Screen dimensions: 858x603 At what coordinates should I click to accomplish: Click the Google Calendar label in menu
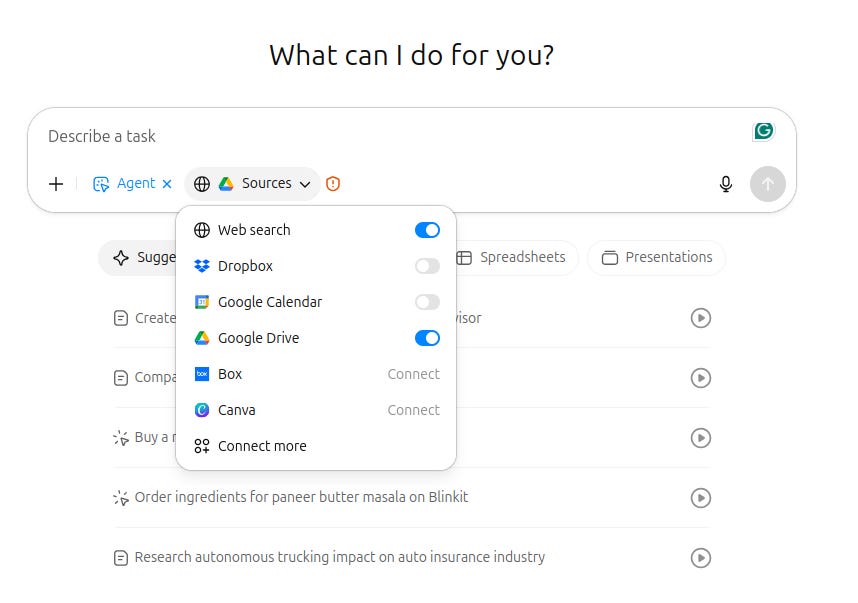tap(270, 303)
